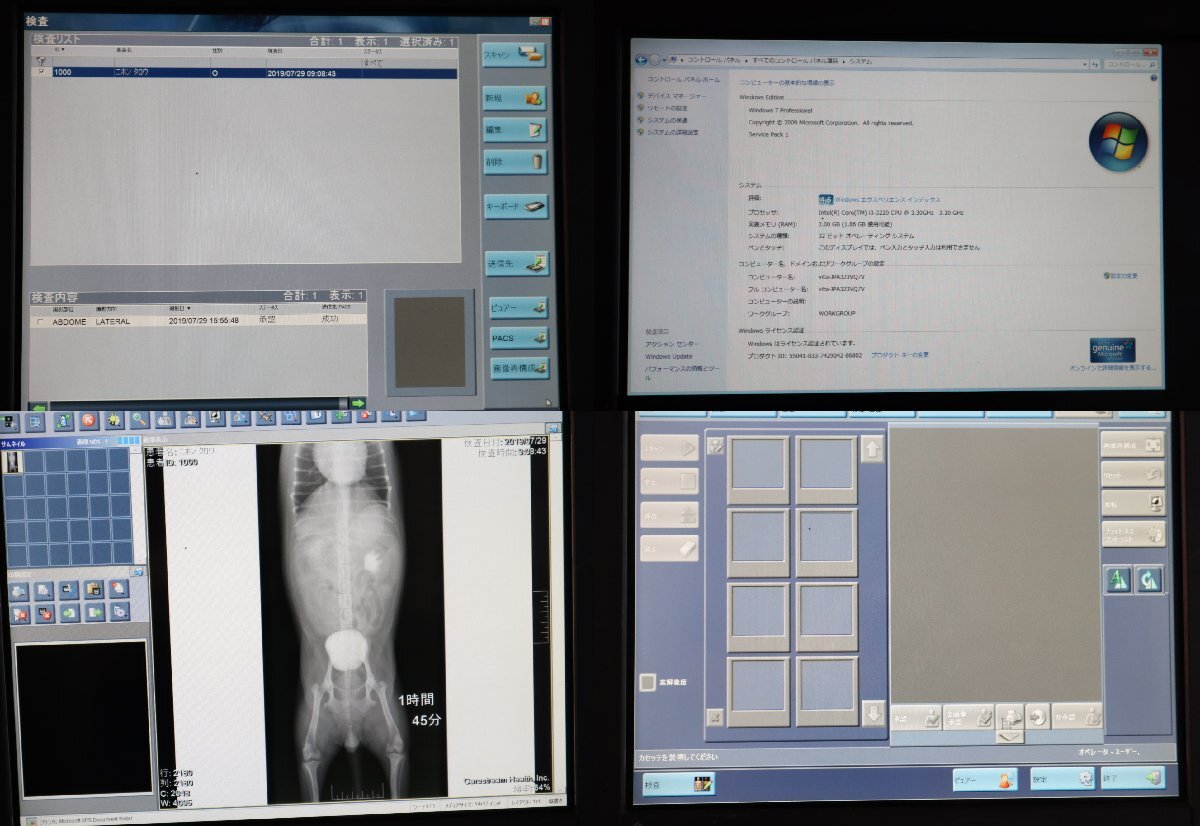Click the 中止 stop button in scan window
The height and width of the screenshot is (826, 1200).
(669, 482)
